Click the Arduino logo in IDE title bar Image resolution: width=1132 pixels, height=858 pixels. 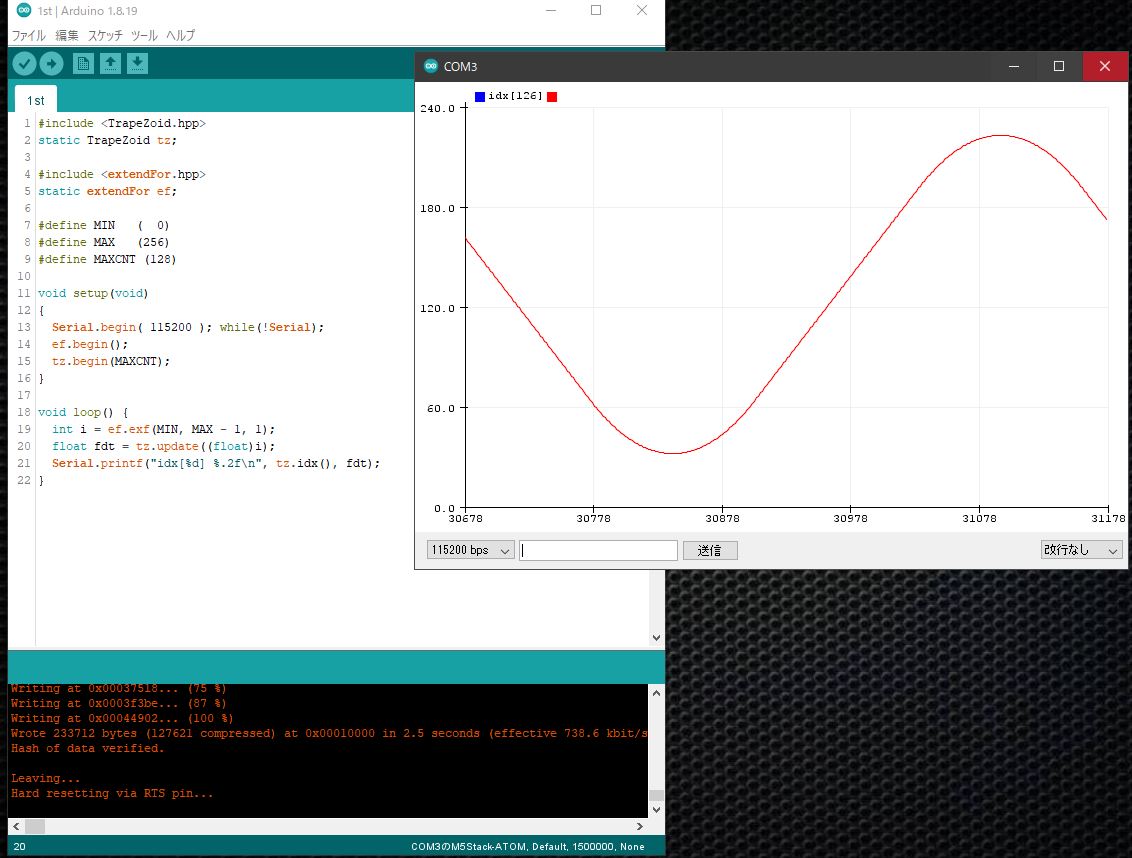(23, 10)
